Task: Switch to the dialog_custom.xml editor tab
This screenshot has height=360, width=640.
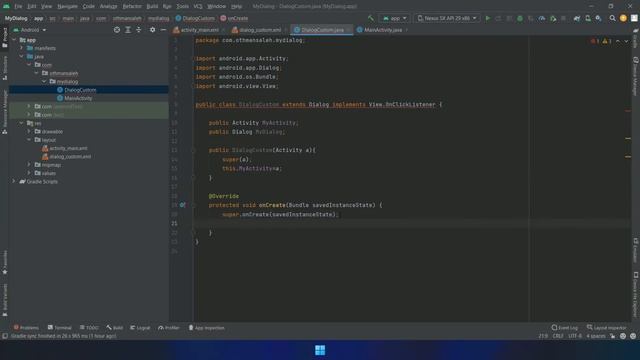Action: click(x=260, y=30)
